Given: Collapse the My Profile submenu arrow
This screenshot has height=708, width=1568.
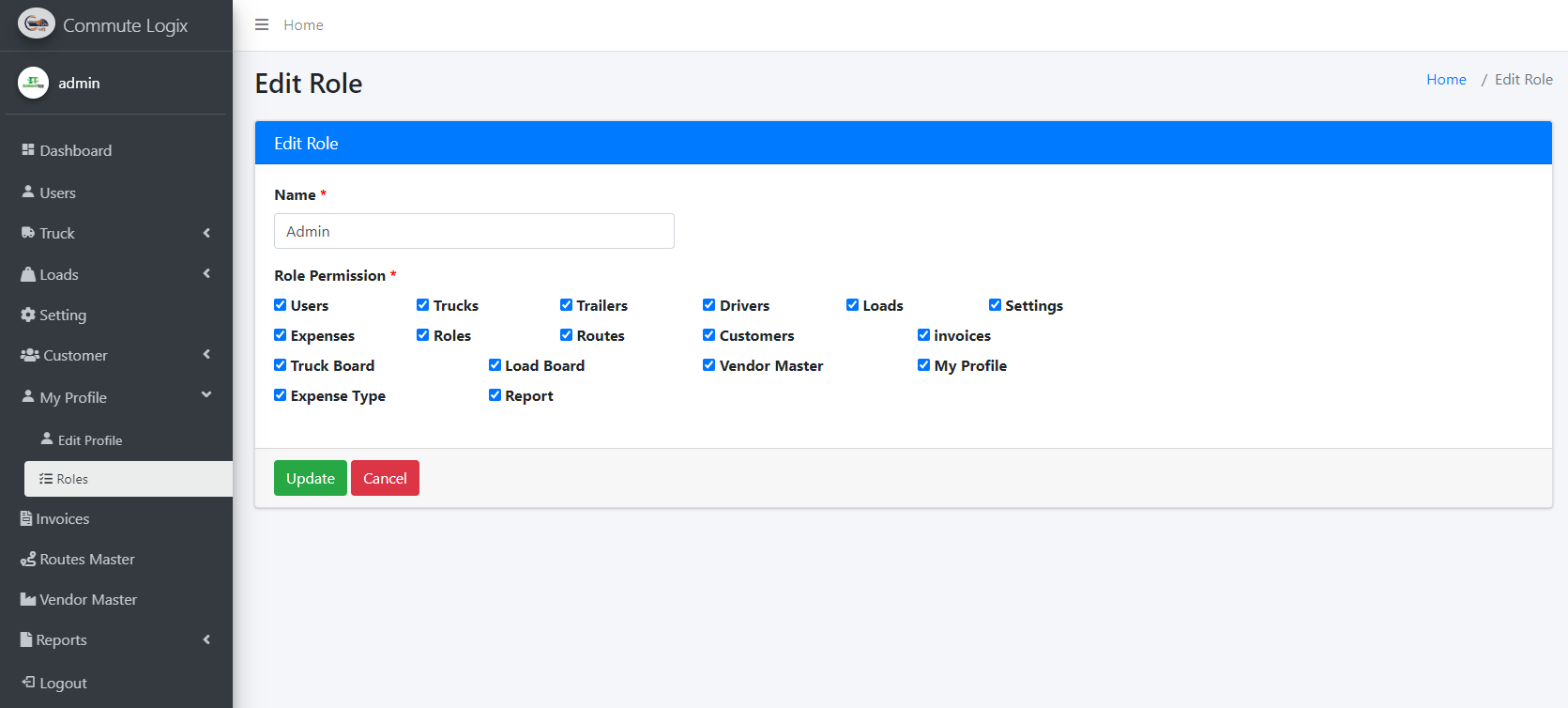Looking at the screenshot, I should pyautogui.click(x=206, y=395).
